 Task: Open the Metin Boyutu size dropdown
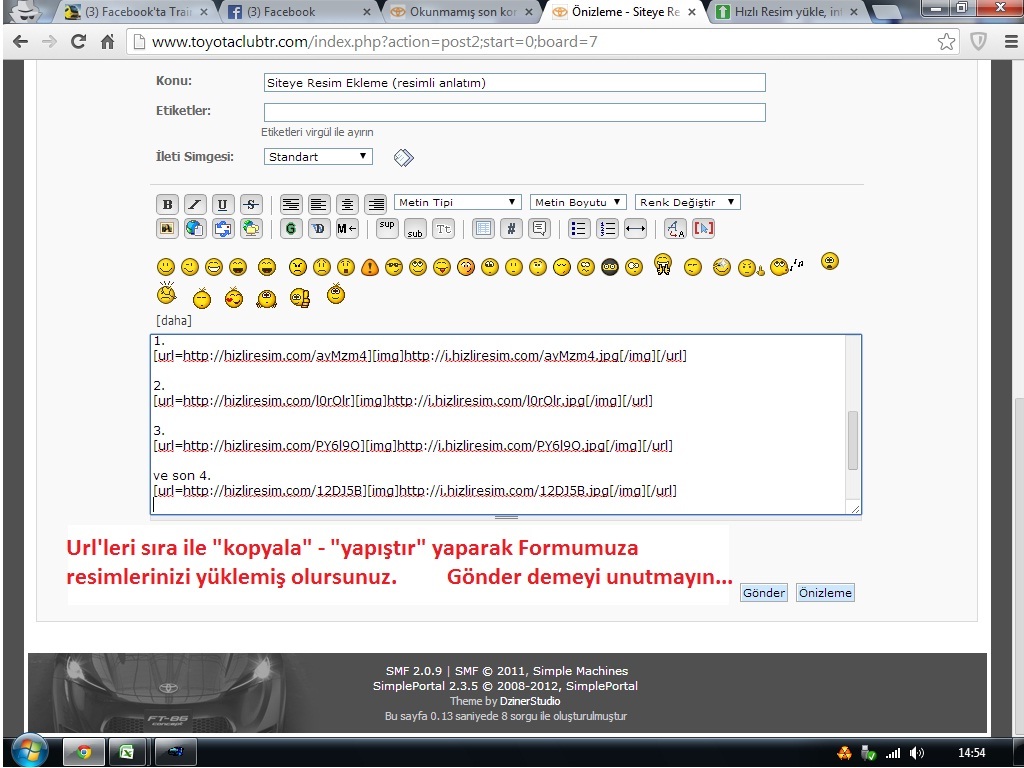pos(578,202)
